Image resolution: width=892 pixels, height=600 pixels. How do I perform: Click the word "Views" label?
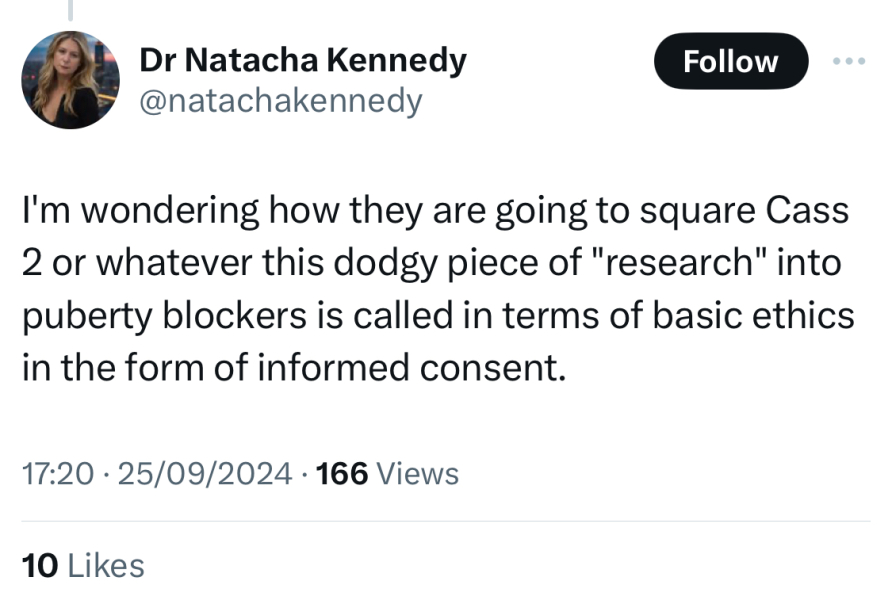point(418,473)
